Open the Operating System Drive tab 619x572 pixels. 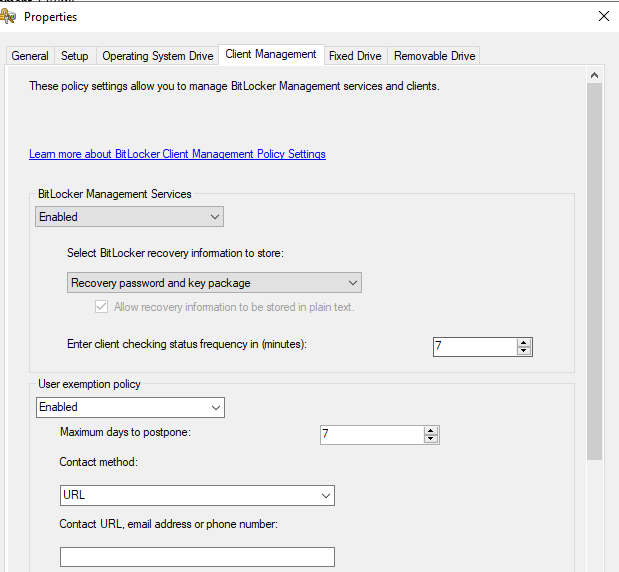click(158, 56)
